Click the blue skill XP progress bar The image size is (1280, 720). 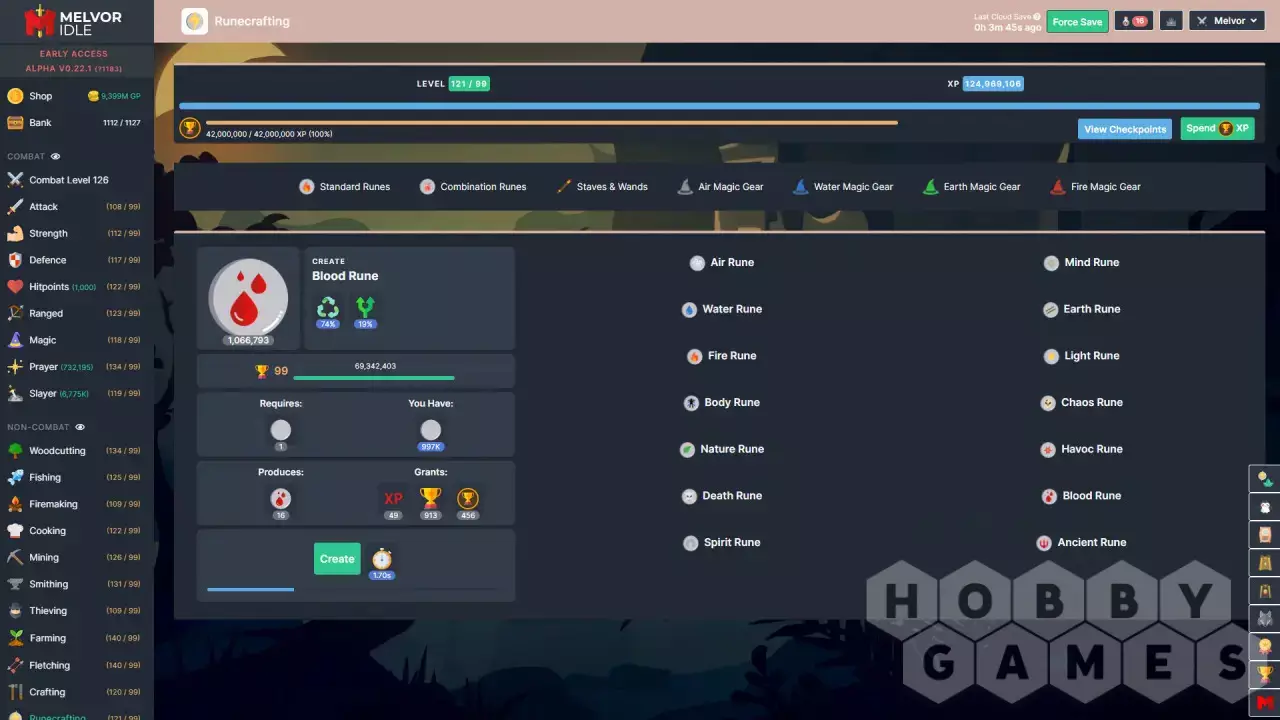click(718, 105)
